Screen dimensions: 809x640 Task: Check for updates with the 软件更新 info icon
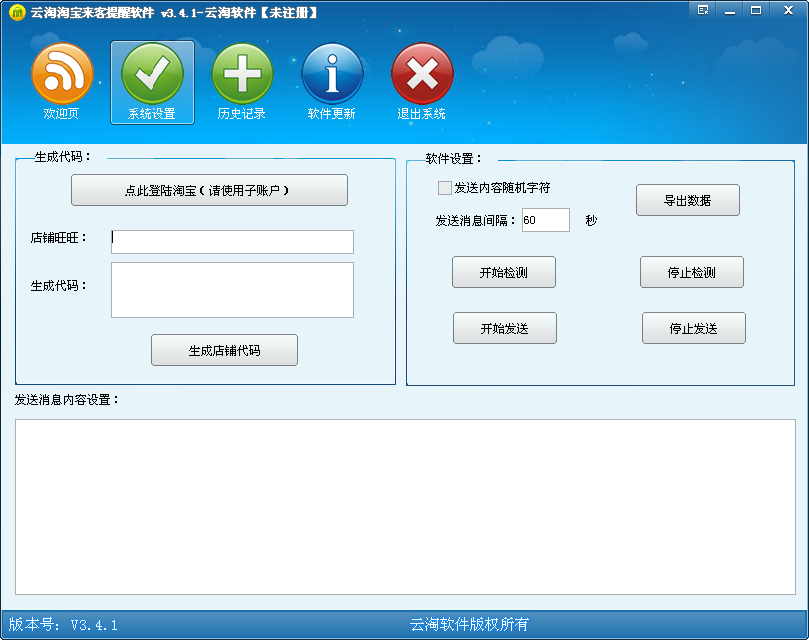332,83
